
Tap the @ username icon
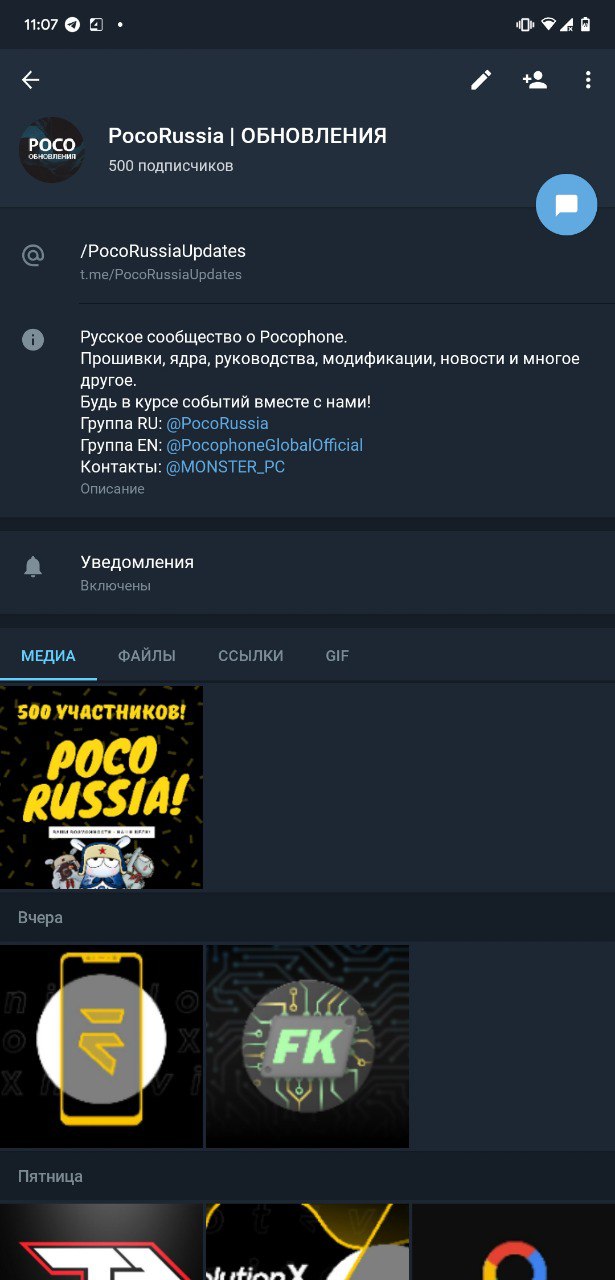[33, 256]
